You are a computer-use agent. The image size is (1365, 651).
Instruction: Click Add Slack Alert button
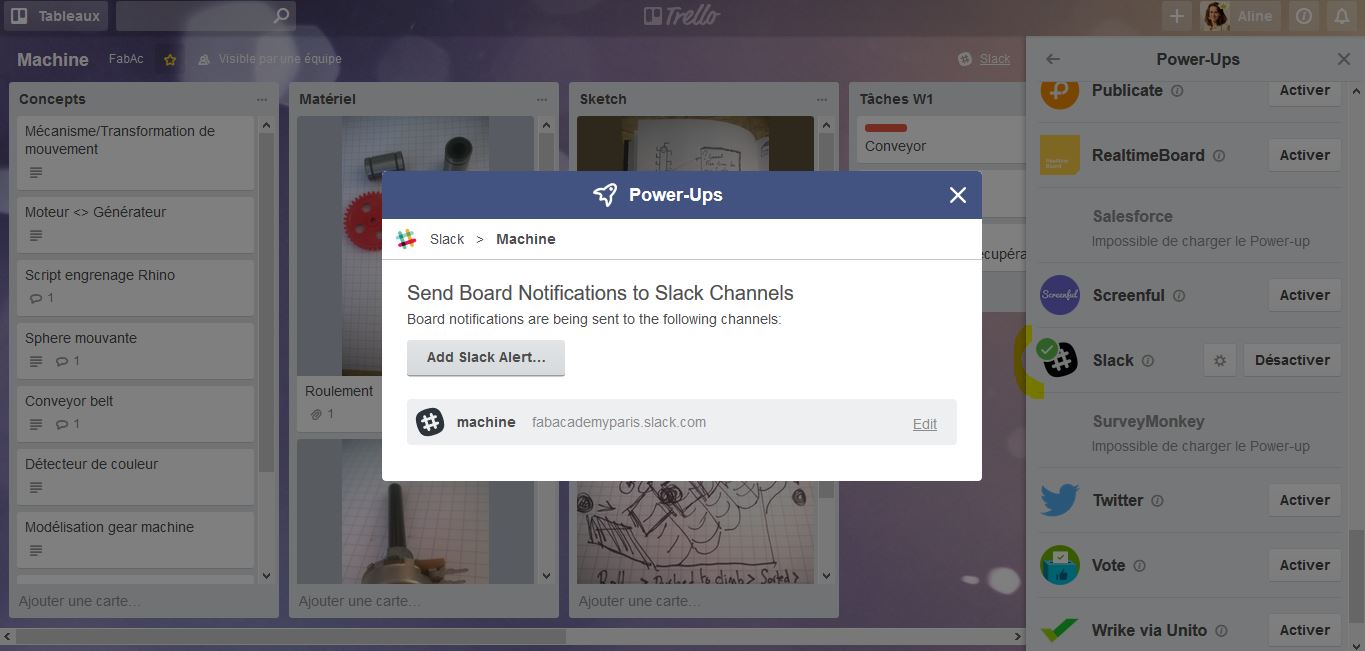click(x=486, y=357)
